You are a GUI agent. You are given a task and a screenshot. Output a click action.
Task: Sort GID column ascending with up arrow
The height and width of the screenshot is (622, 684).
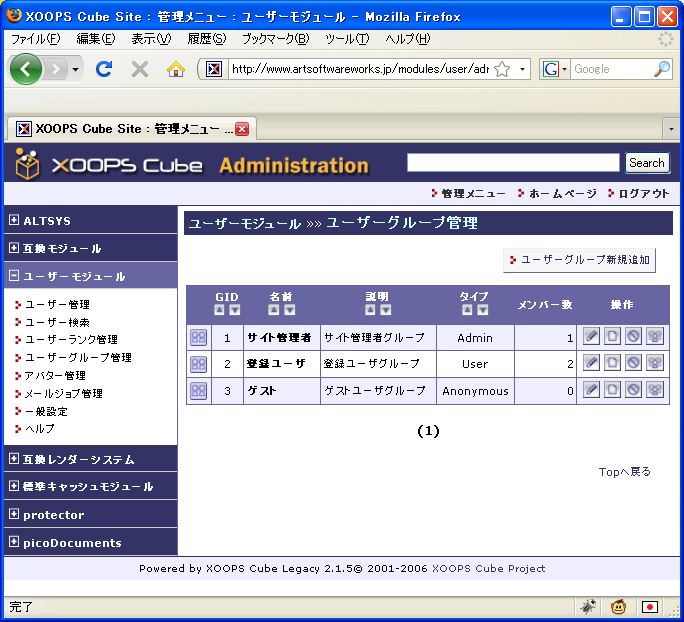[220, 310]
